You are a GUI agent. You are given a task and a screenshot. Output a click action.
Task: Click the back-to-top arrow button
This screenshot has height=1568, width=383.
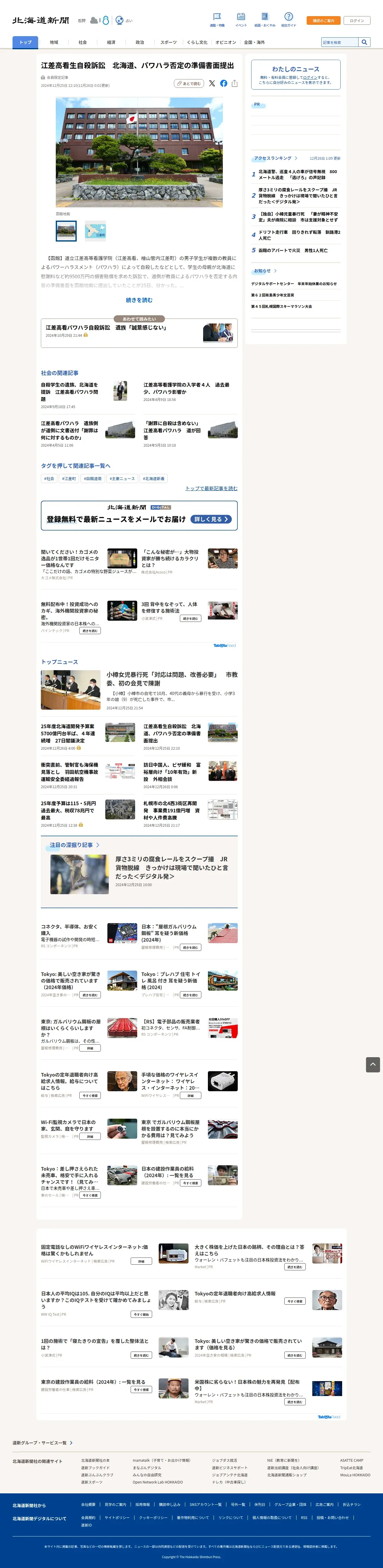coord(373,1064)
